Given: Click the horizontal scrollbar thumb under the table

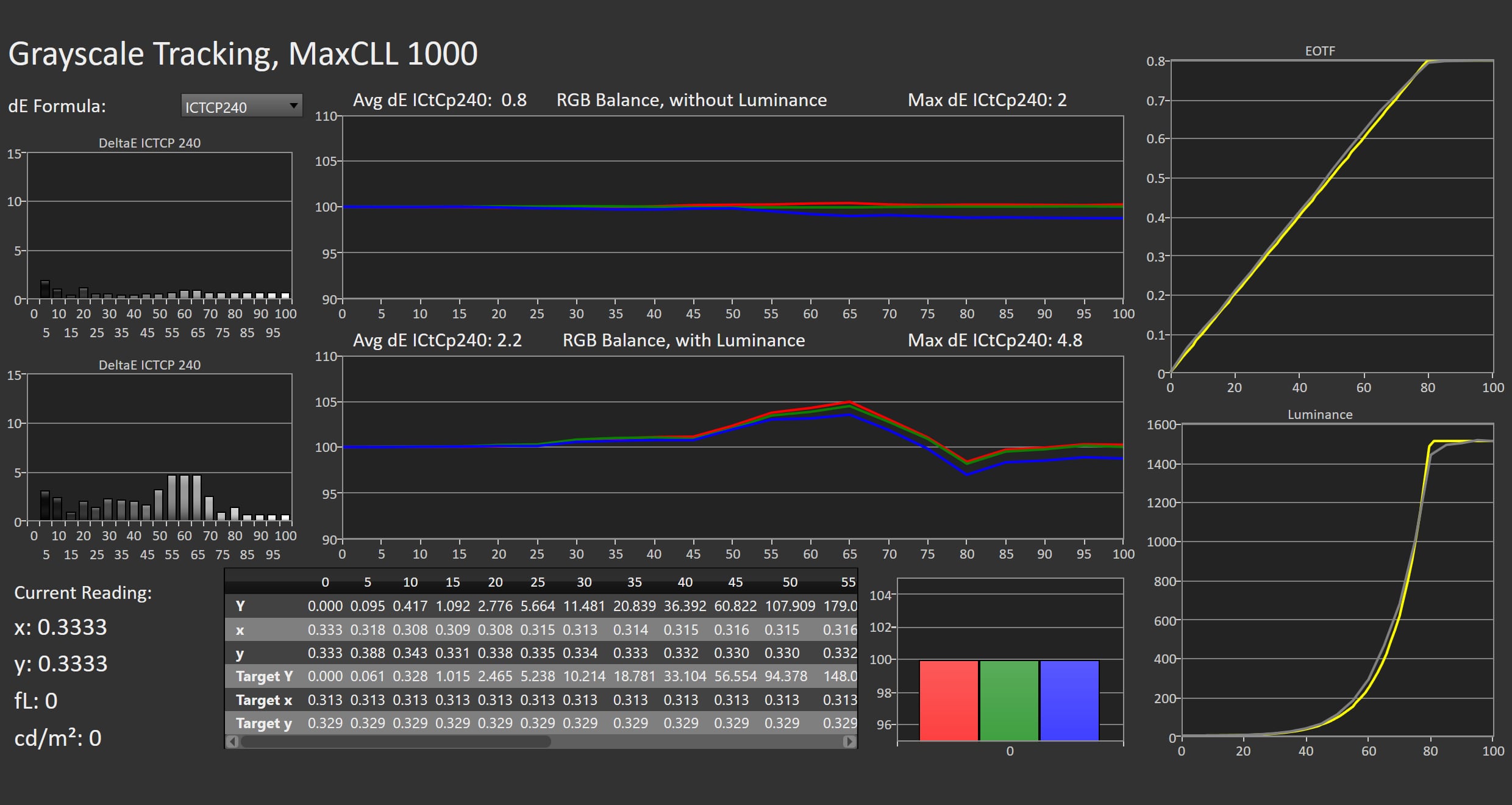Looking at the screenshot, I should coord(396,742).
